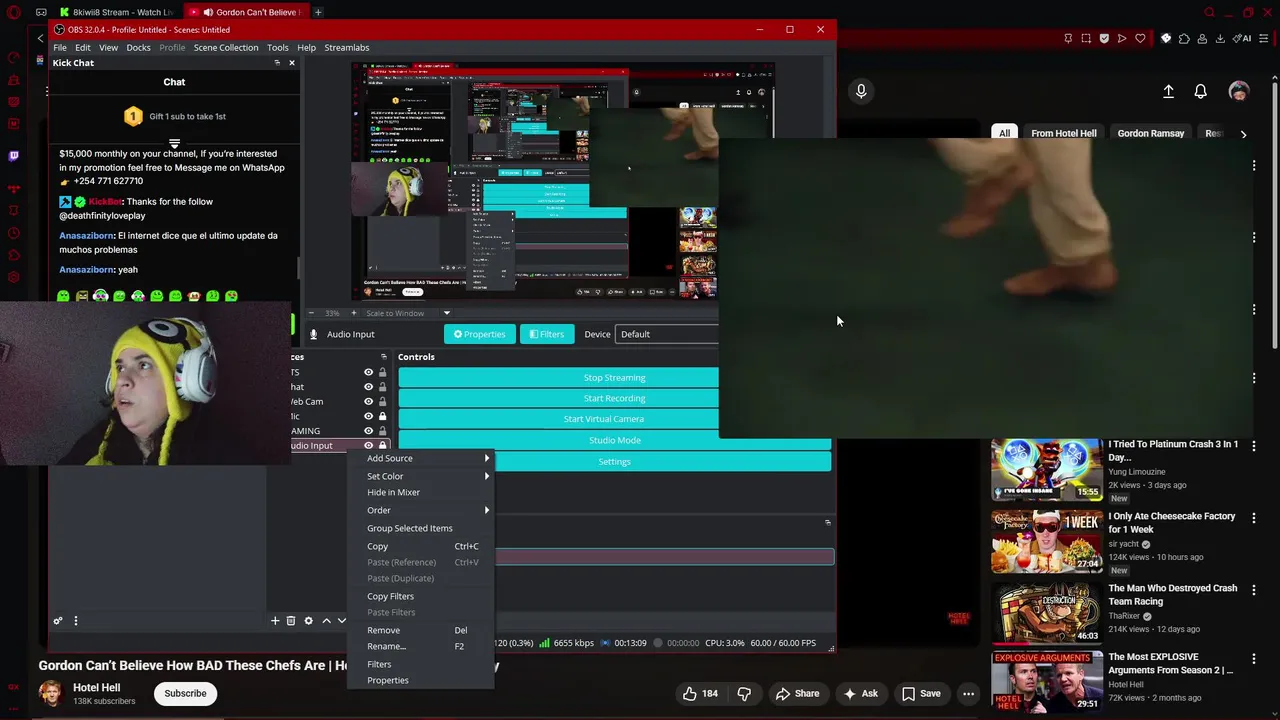Switch to the 8kiwii8 Stream browser tab
This screenshot has height=720, width=1280.
point(119,12)
